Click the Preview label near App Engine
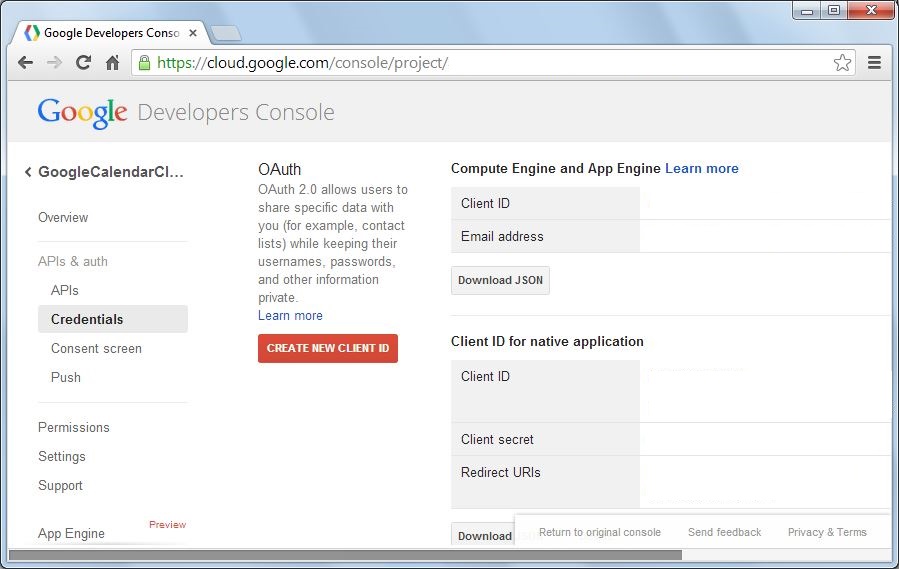The width and height of the screenshot is (899, 569). tap(167, 524)
